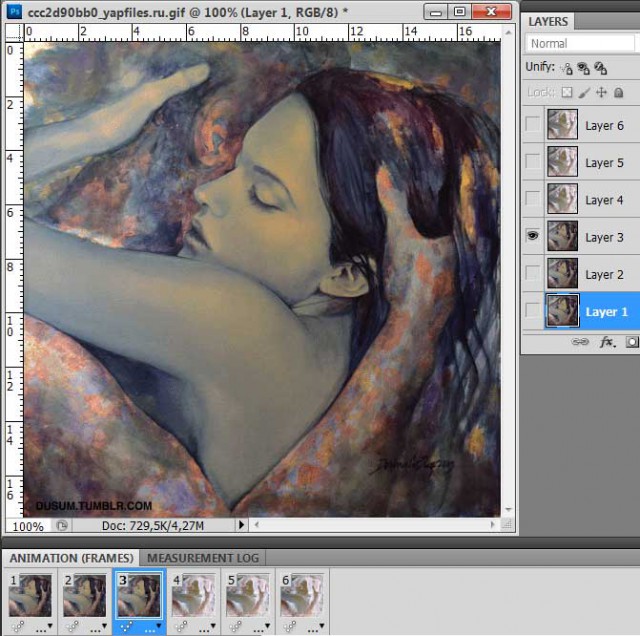This screenshot has width=640, height=636.
Task: Toggle Lock transparent pixels
Action: (567, 92)
